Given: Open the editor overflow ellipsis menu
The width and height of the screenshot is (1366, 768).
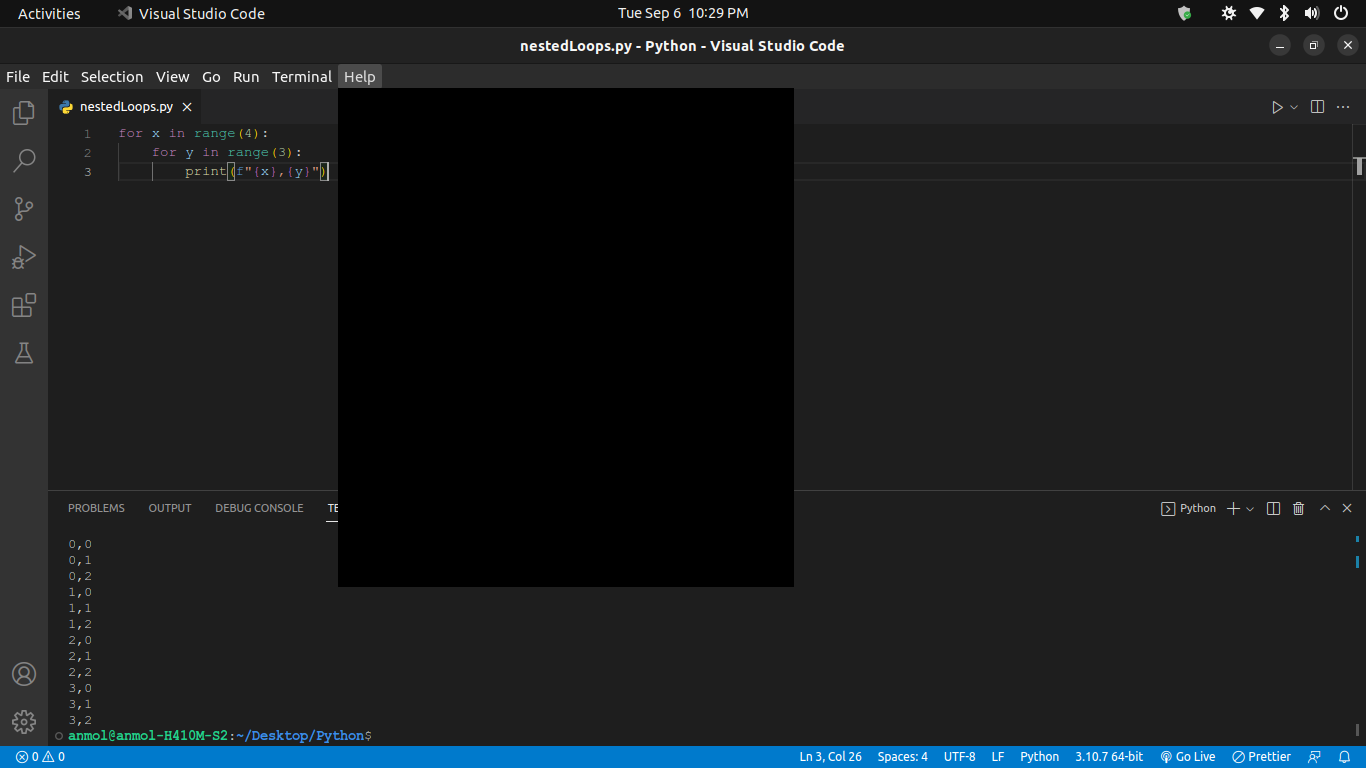Looking at the screenshot, I should click(1343, 106).
